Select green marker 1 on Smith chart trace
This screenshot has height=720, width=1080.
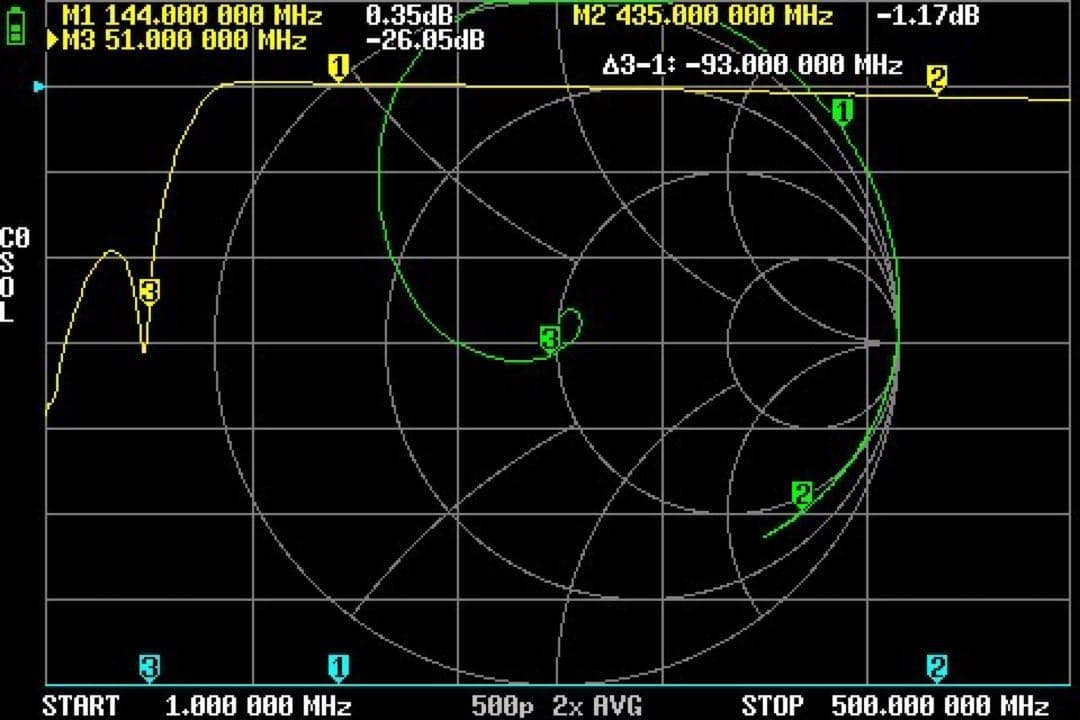[842, 112]
